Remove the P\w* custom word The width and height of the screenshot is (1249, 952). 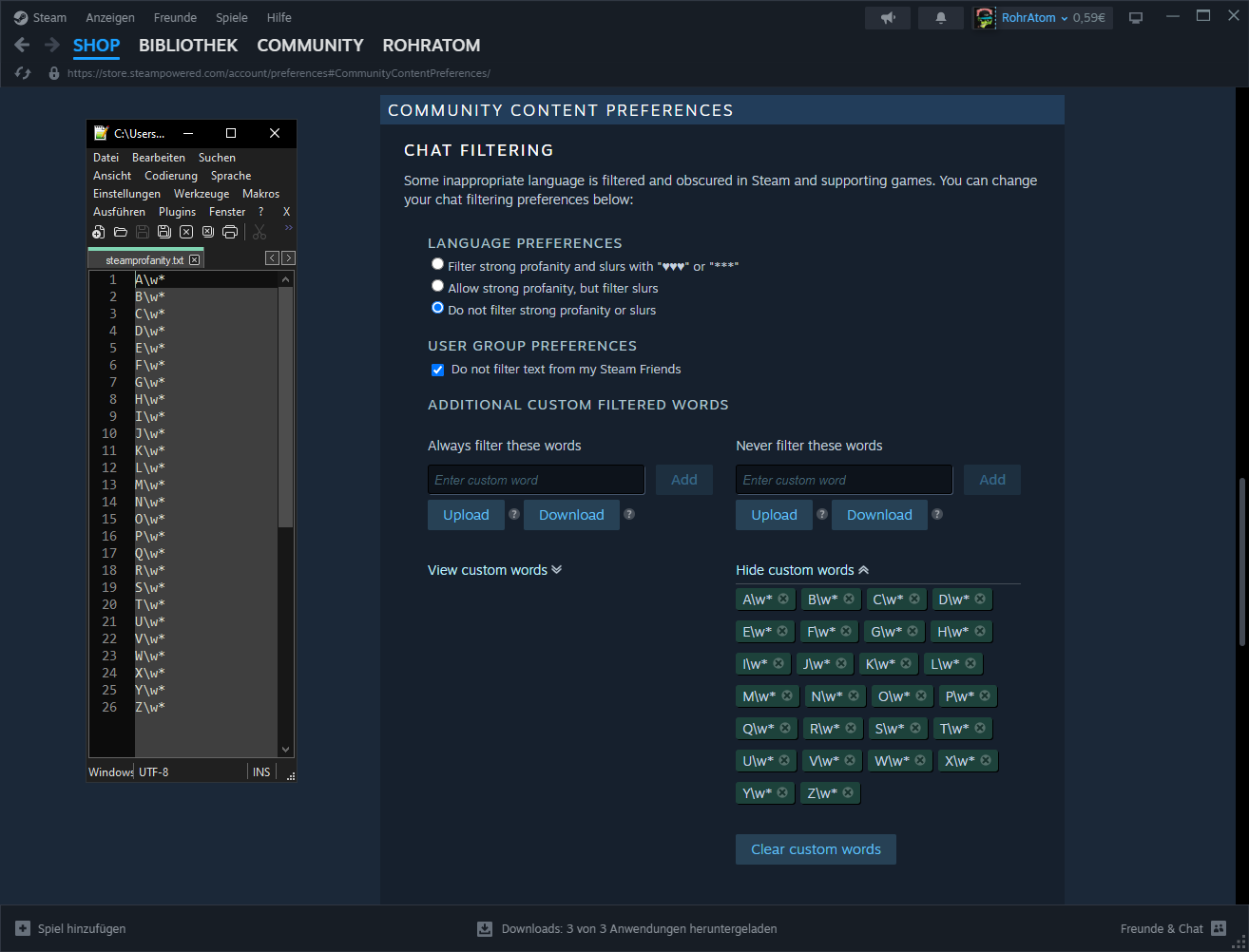coord(985,695)
